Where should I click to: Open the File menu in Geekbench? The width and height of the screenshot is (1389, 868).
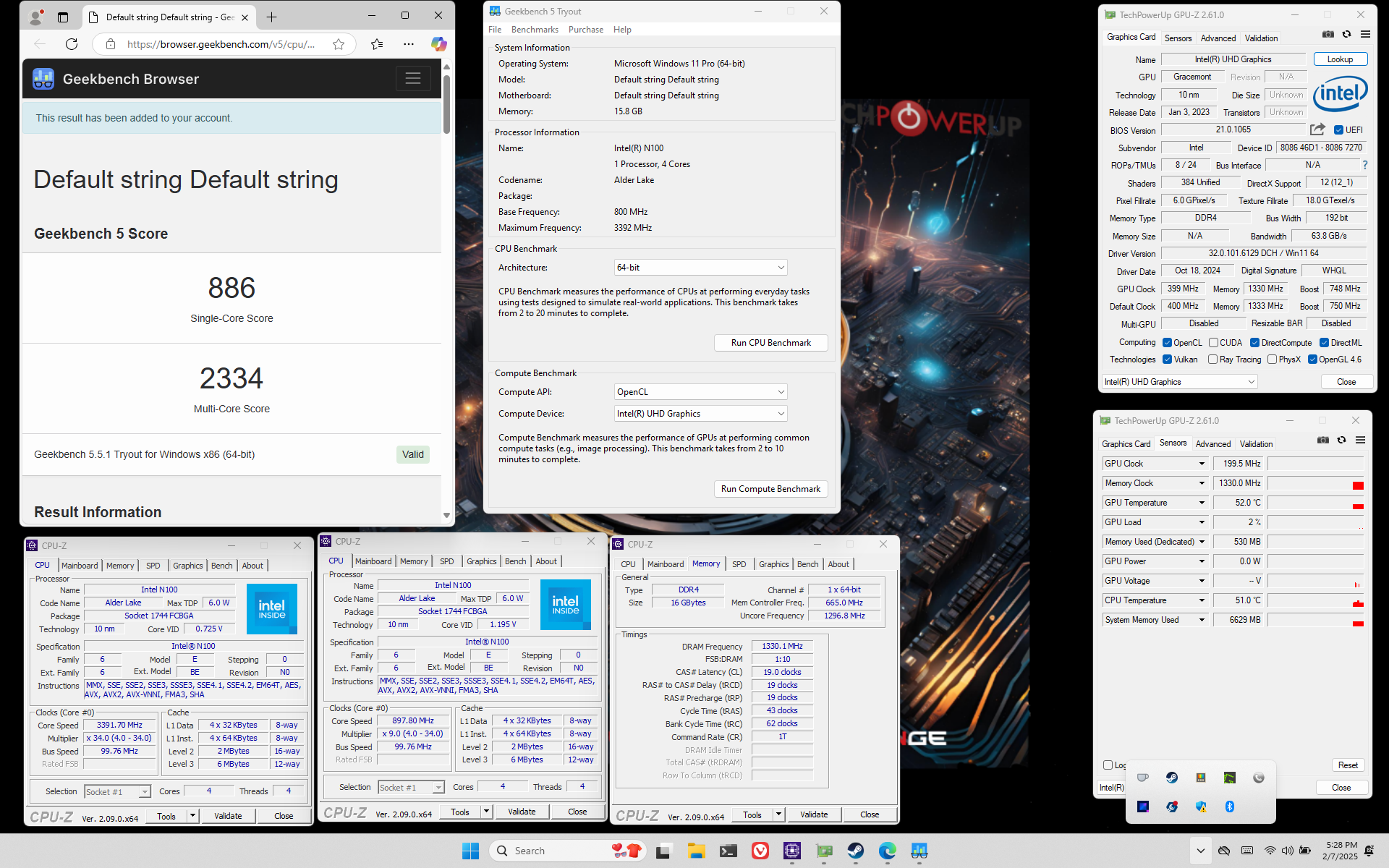[495, 30]
